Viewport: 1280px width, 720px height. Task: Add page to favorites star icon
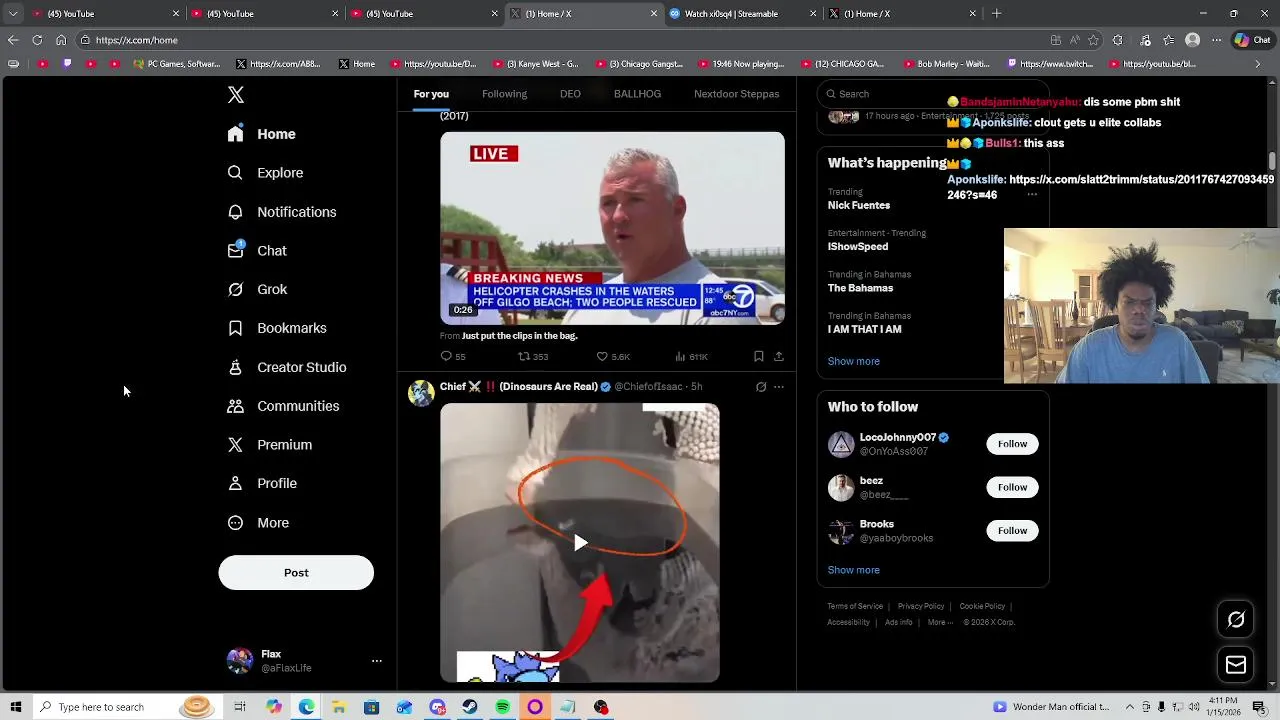1094,40
